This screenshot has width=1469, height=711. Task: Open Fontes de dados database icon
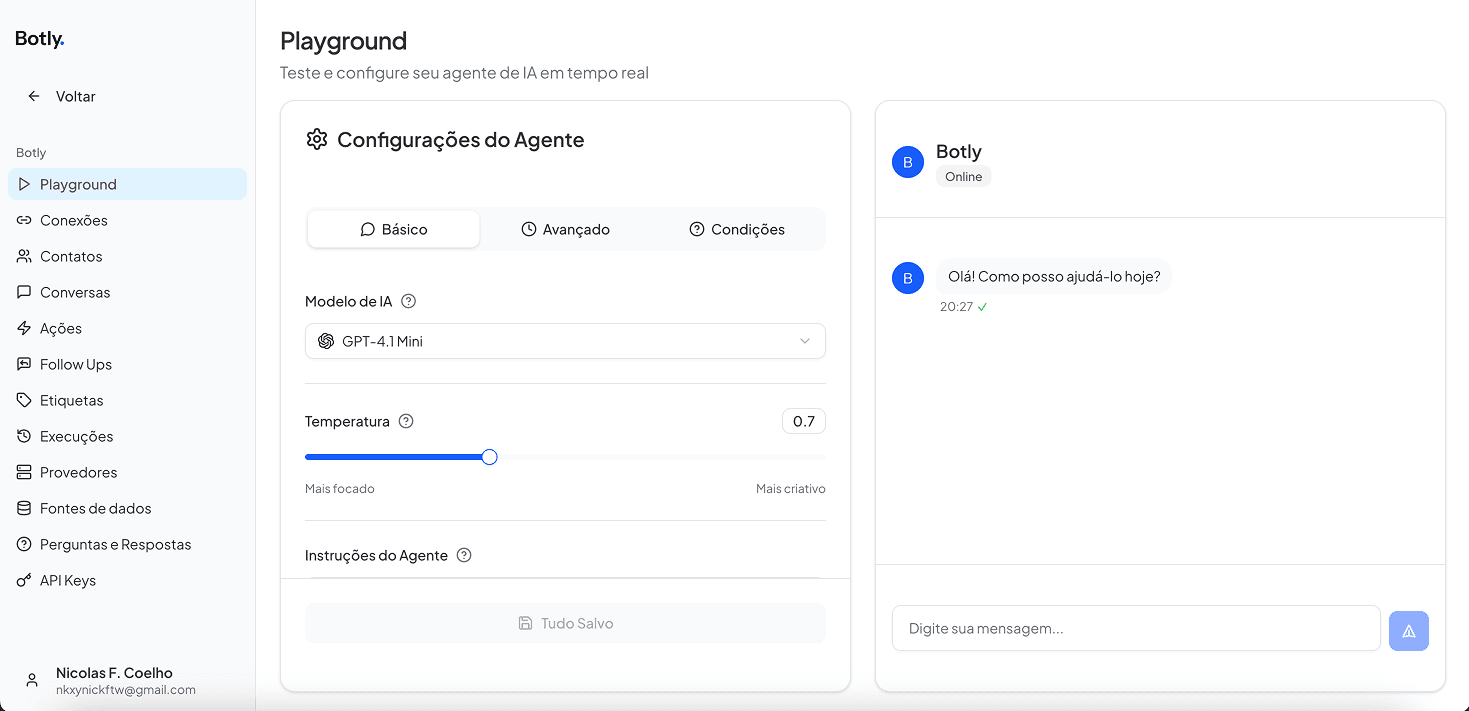click(24, 508)
